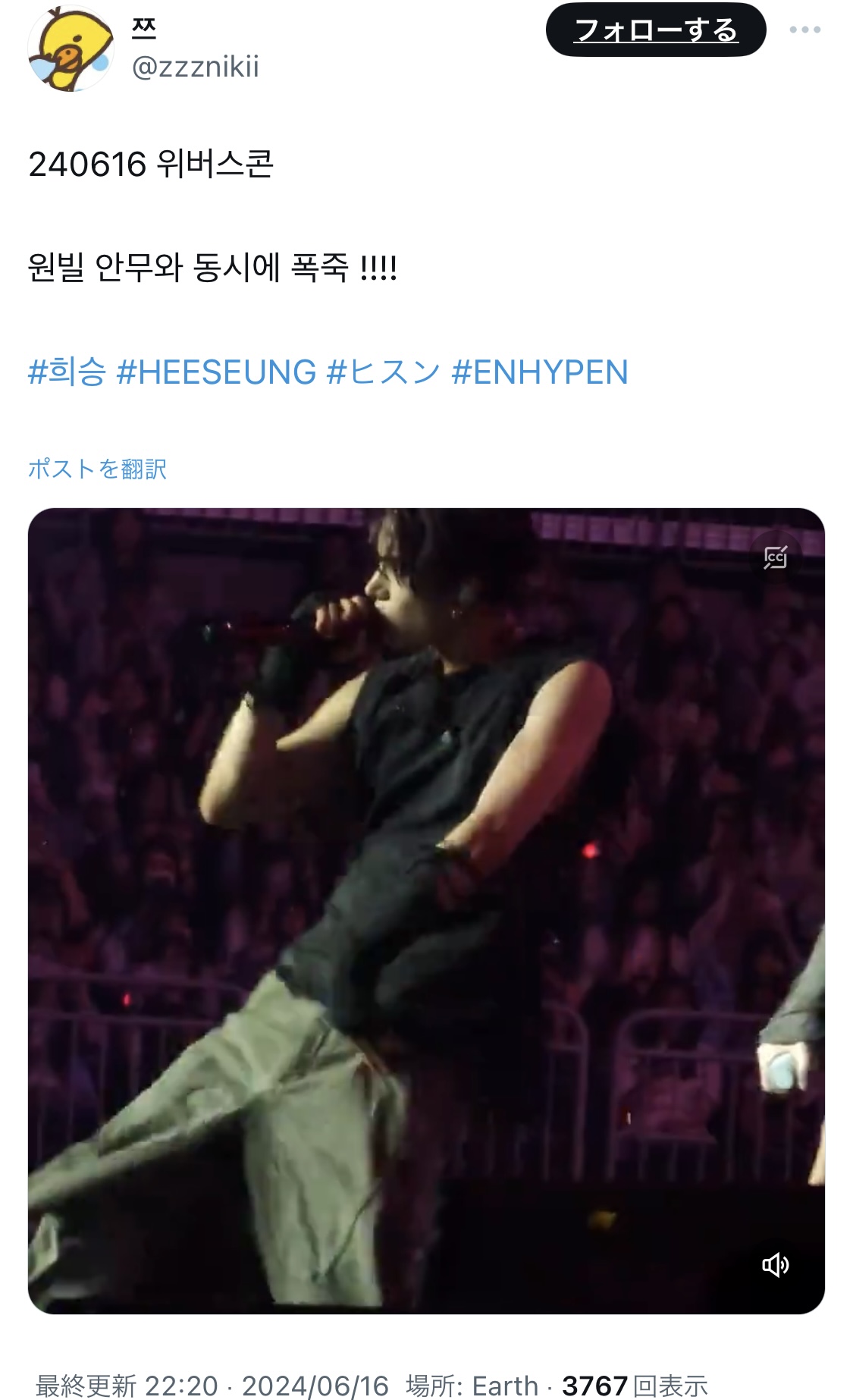853x1400 pixels.
Task: Open the 2024/06/16 post timestamp
Action: point(315,1385)
